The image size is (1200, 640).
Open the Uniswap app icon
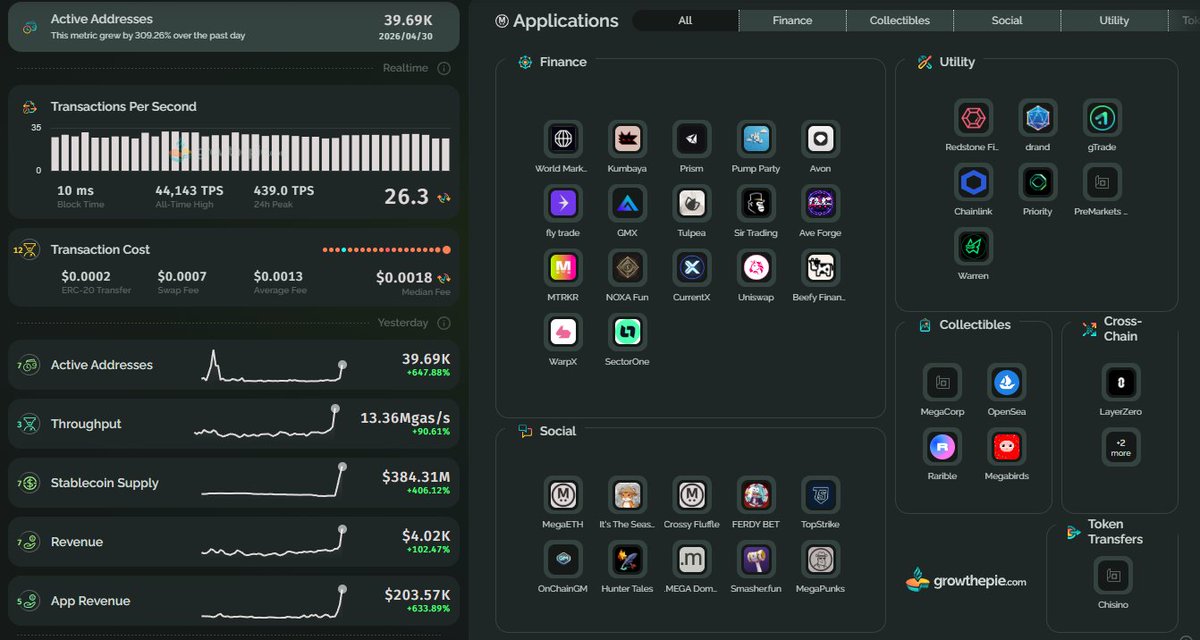[x=756, y=267]
